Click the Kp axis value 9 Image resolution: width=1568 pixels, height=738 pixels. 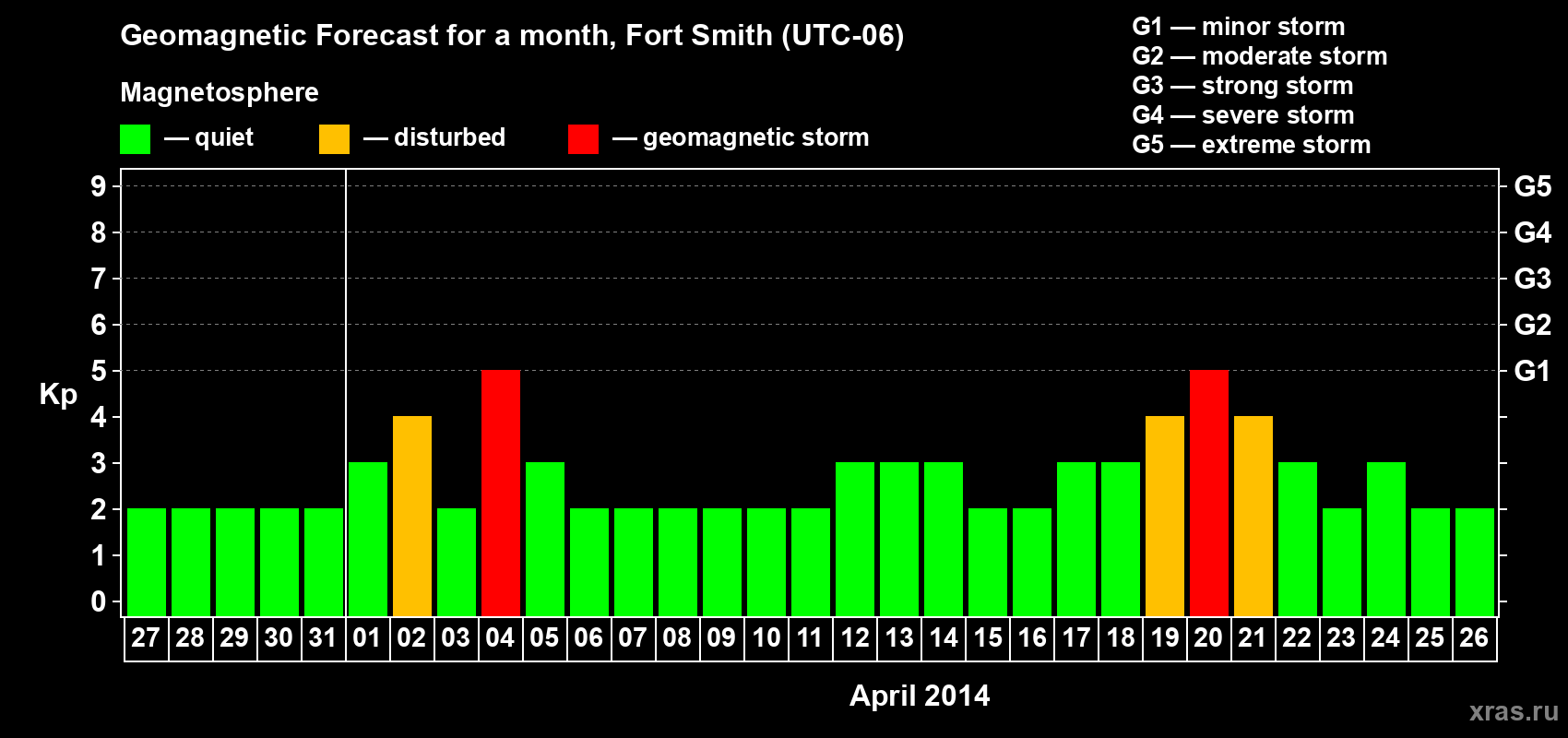click(99, 186)
